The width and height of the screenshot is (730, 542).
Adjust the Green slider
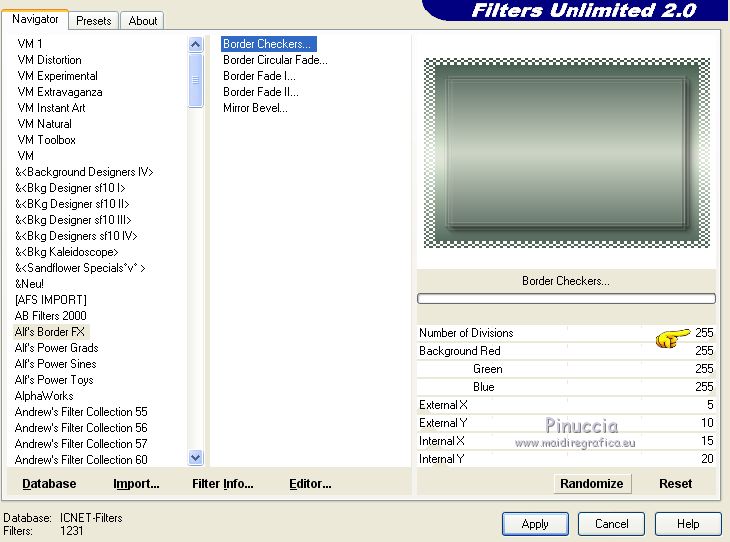tap(566, 369)
